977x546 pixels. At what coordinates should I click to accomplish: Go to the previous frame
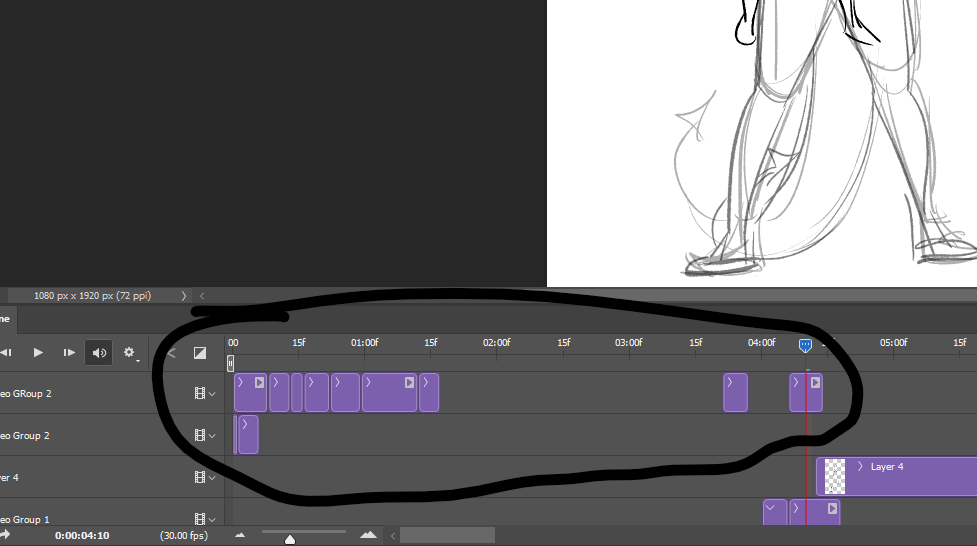pyautogui.click(x=6, y=353)
